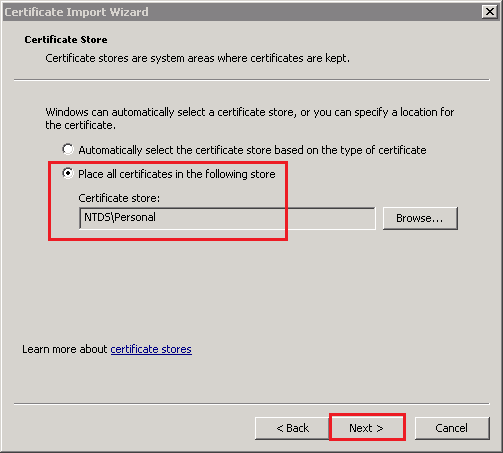Click the Automatically select option label text

coord(252,150)
